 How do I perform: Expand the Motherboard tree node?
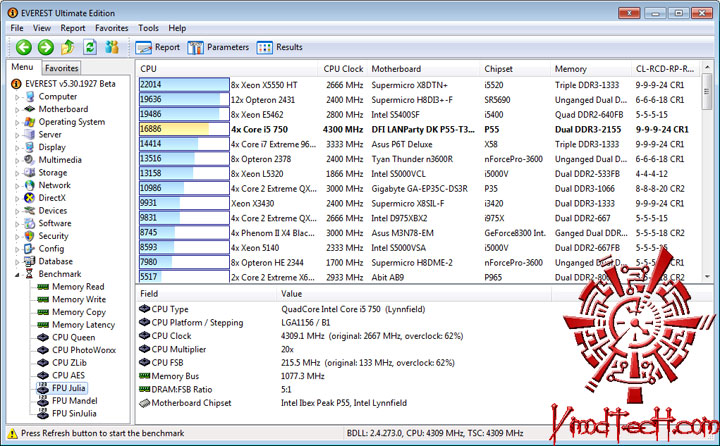pos(17,109)
